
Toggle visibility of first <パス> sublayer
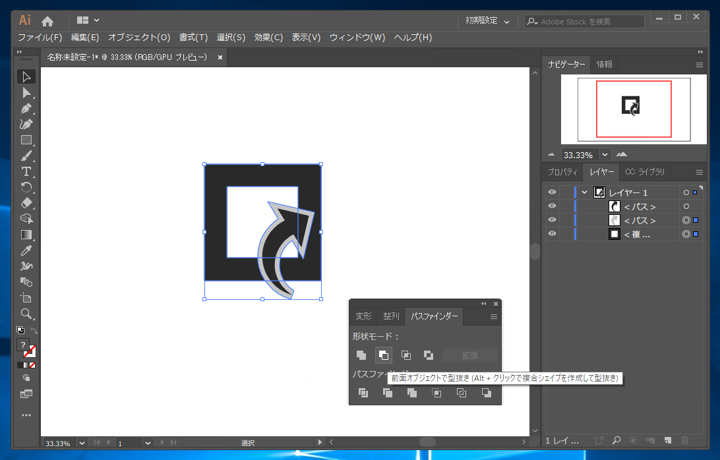tap(552, 206)
